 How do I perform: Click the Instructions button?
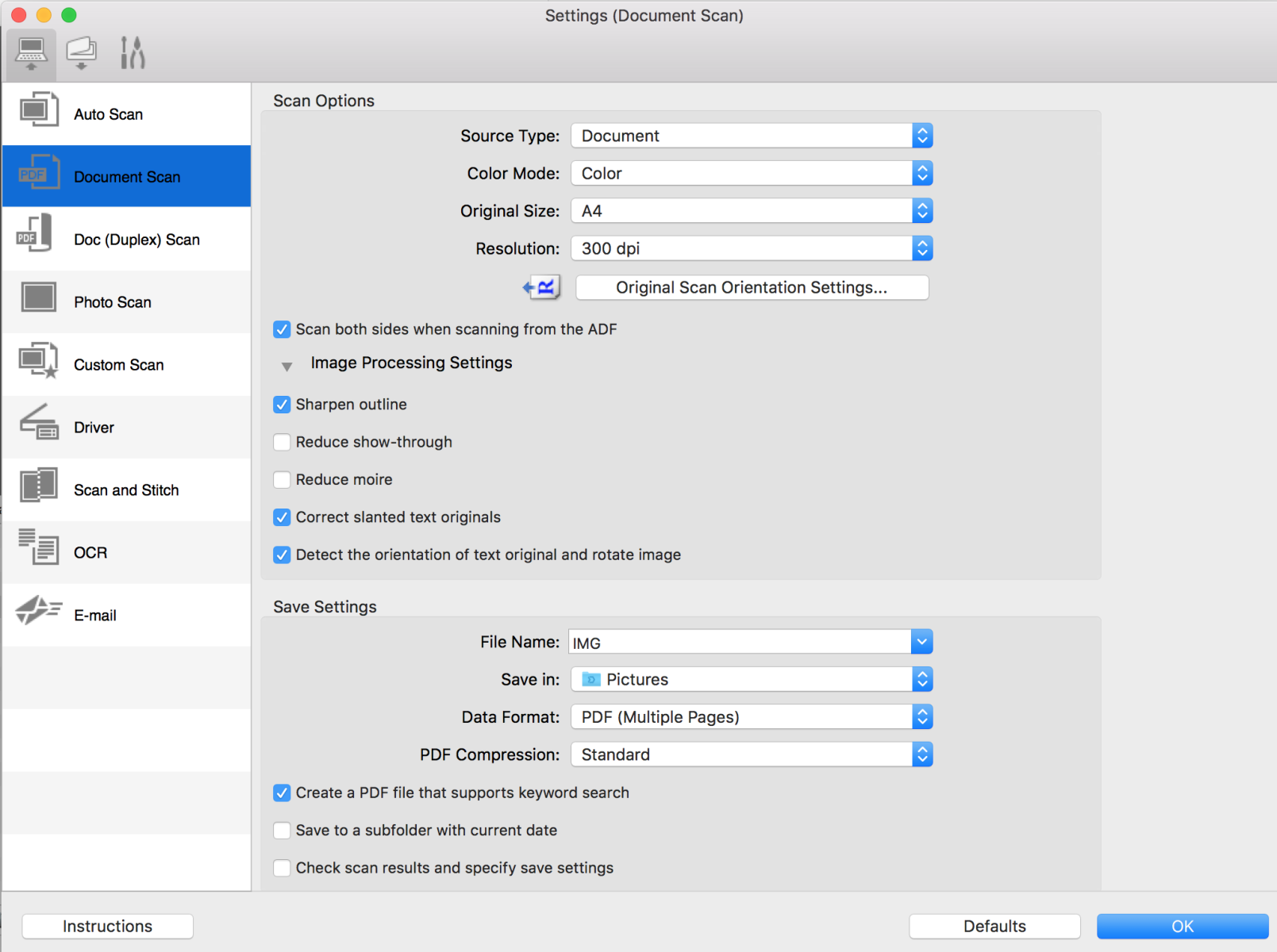point(108,926)
